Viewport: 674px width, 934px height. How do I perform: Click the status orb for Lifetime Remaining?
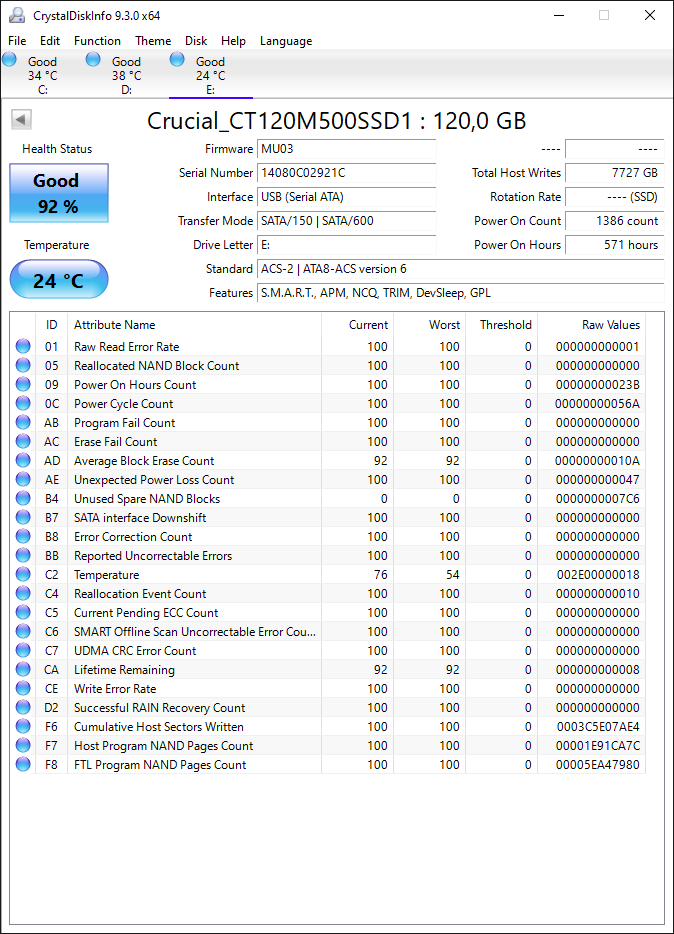click(23, 670)
